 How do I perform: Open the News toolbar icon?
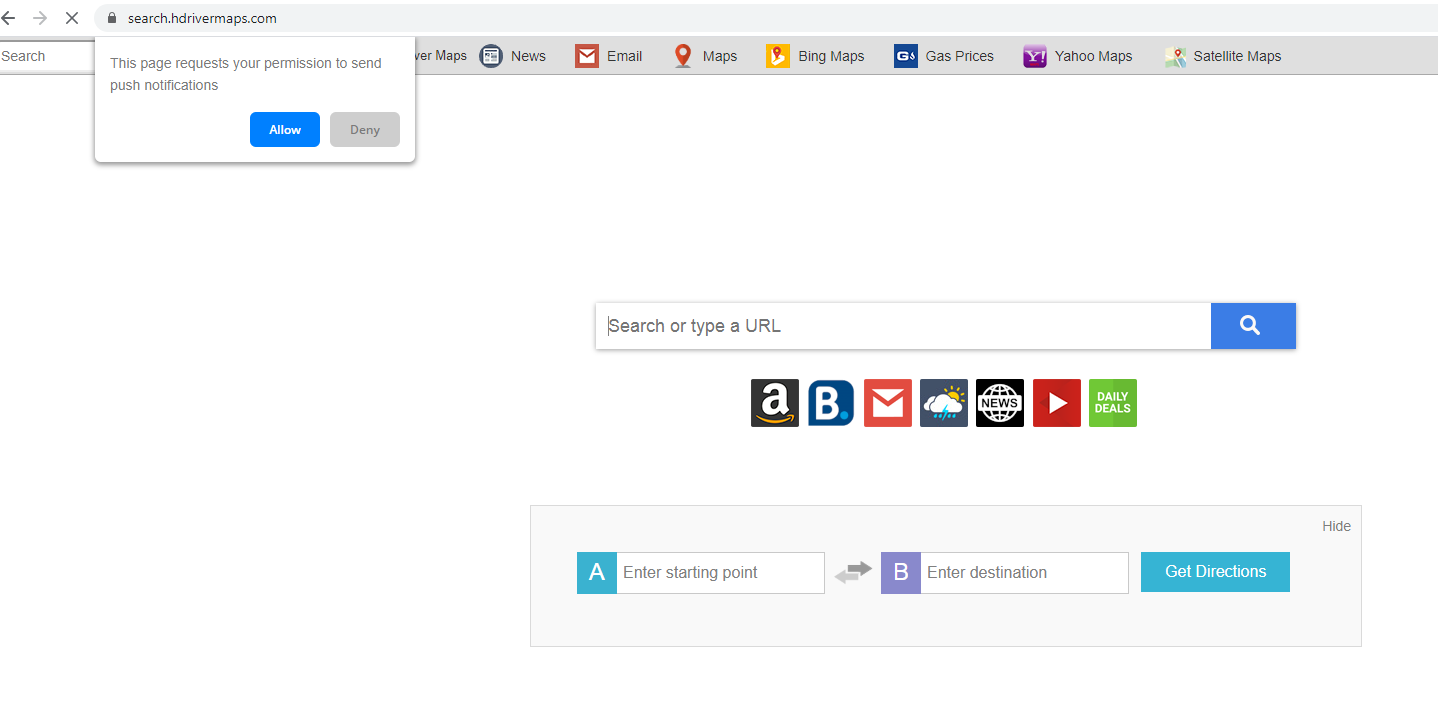point(491,56)
